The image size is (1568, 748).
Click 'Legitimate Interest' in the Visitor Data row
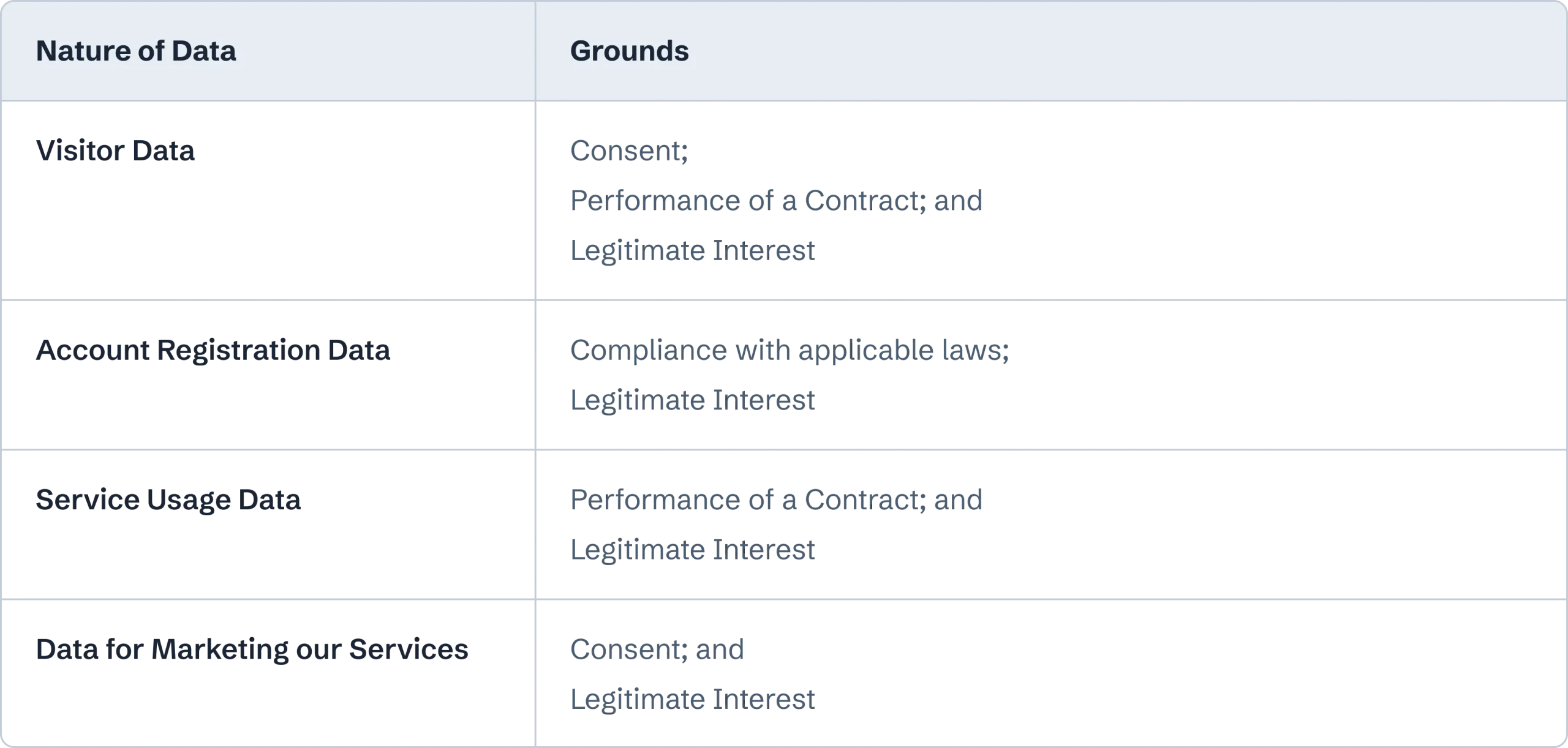click(x=692, y=250)
